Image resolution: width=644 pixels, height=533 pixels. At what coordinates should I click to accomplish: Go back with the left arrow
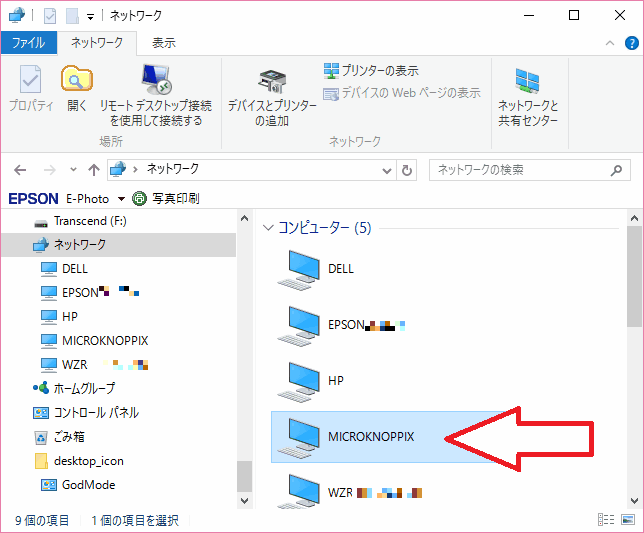(x=20, y=170)
